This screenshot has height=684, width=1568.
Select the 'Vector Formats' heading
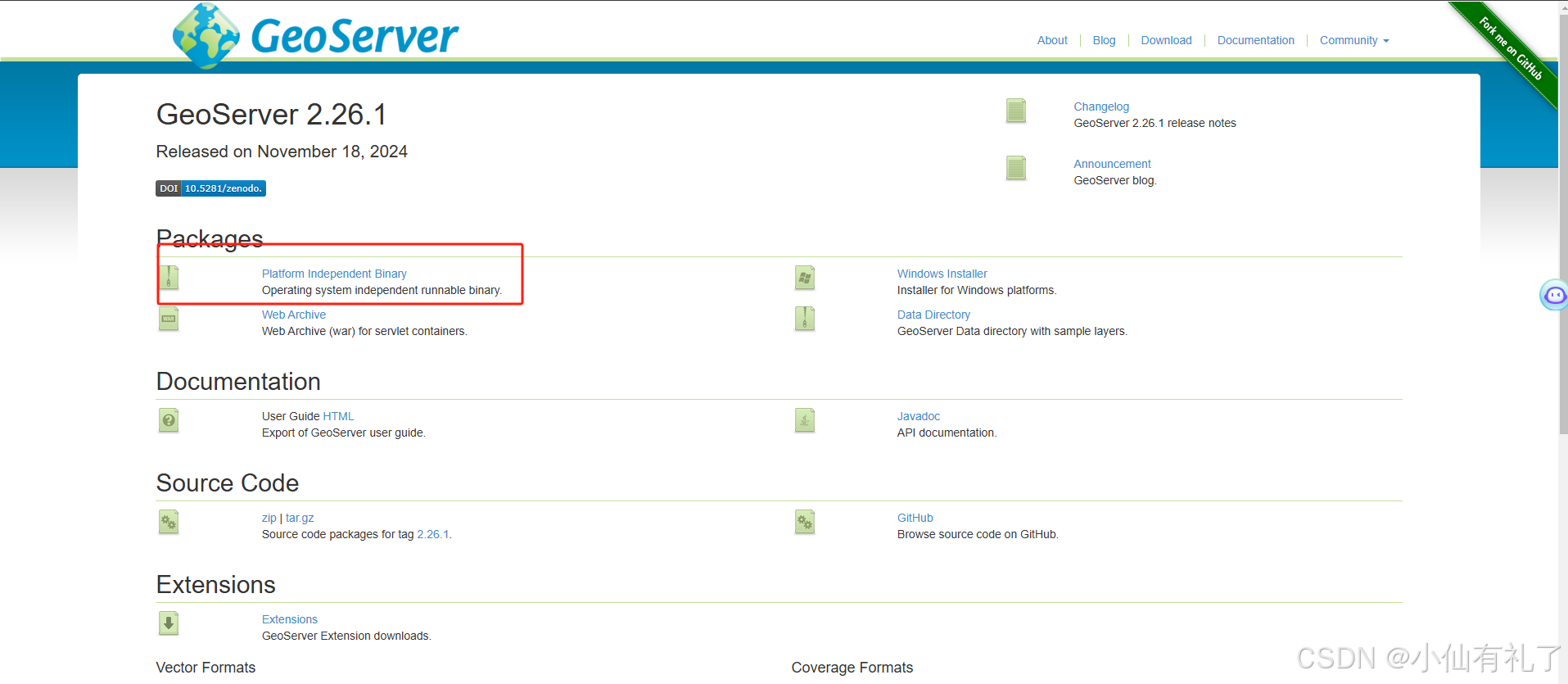point(206,668)
